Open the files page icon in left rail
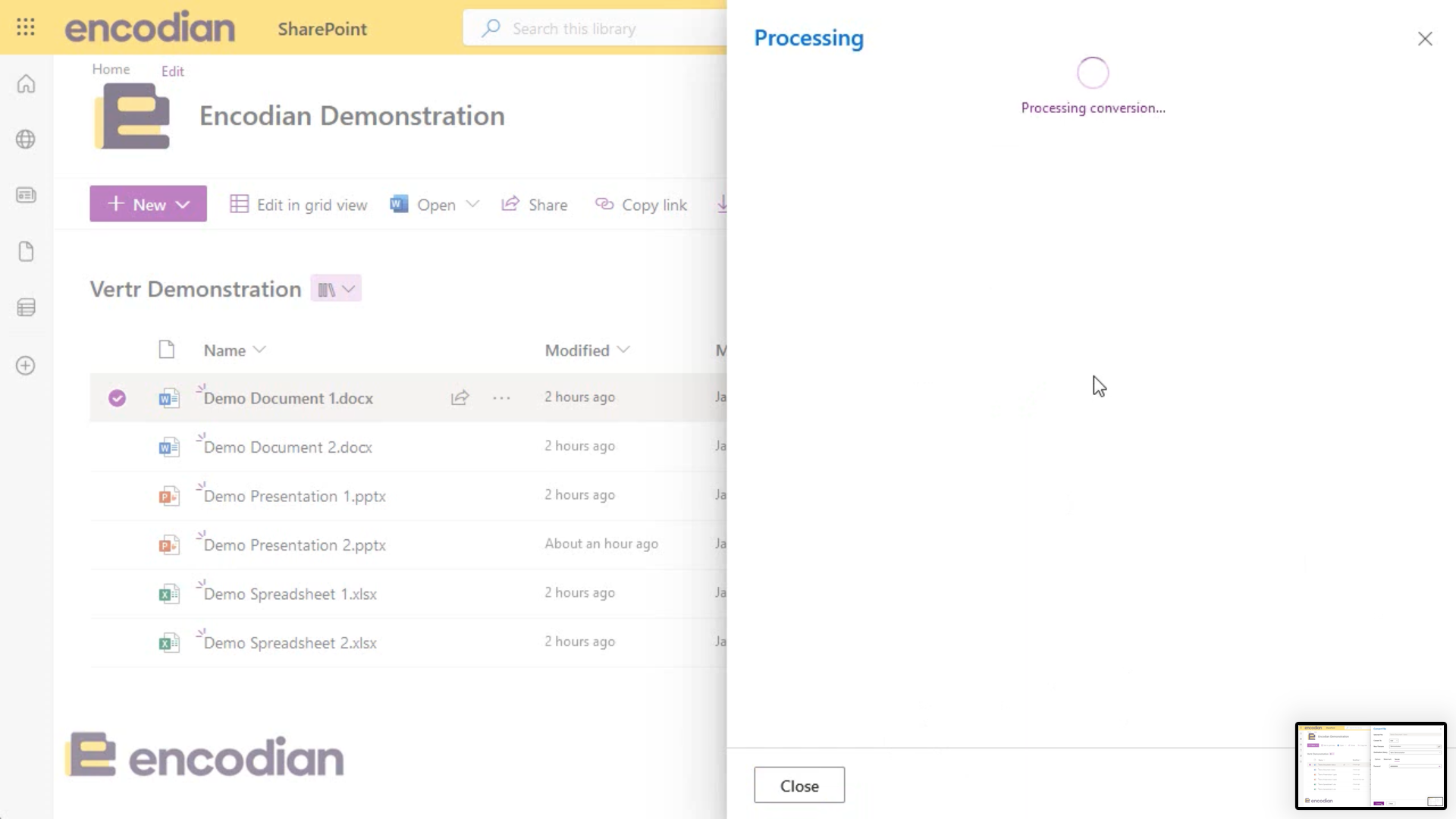The height and width of the screenshot is (819, 1456). (26, 252)
